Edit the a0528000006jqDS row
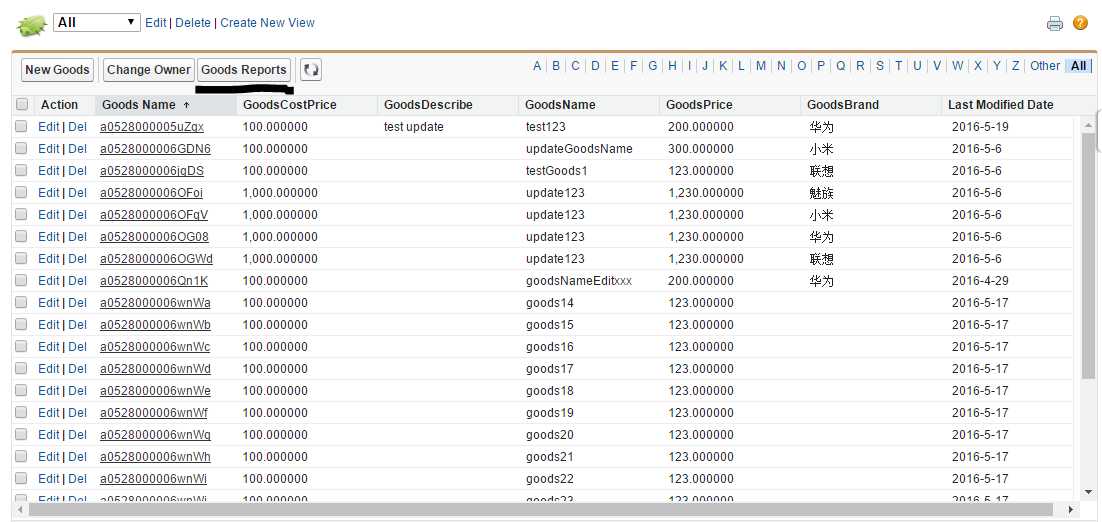The width and height of the screenshot is (1102, 522). (x=48, y=171)
